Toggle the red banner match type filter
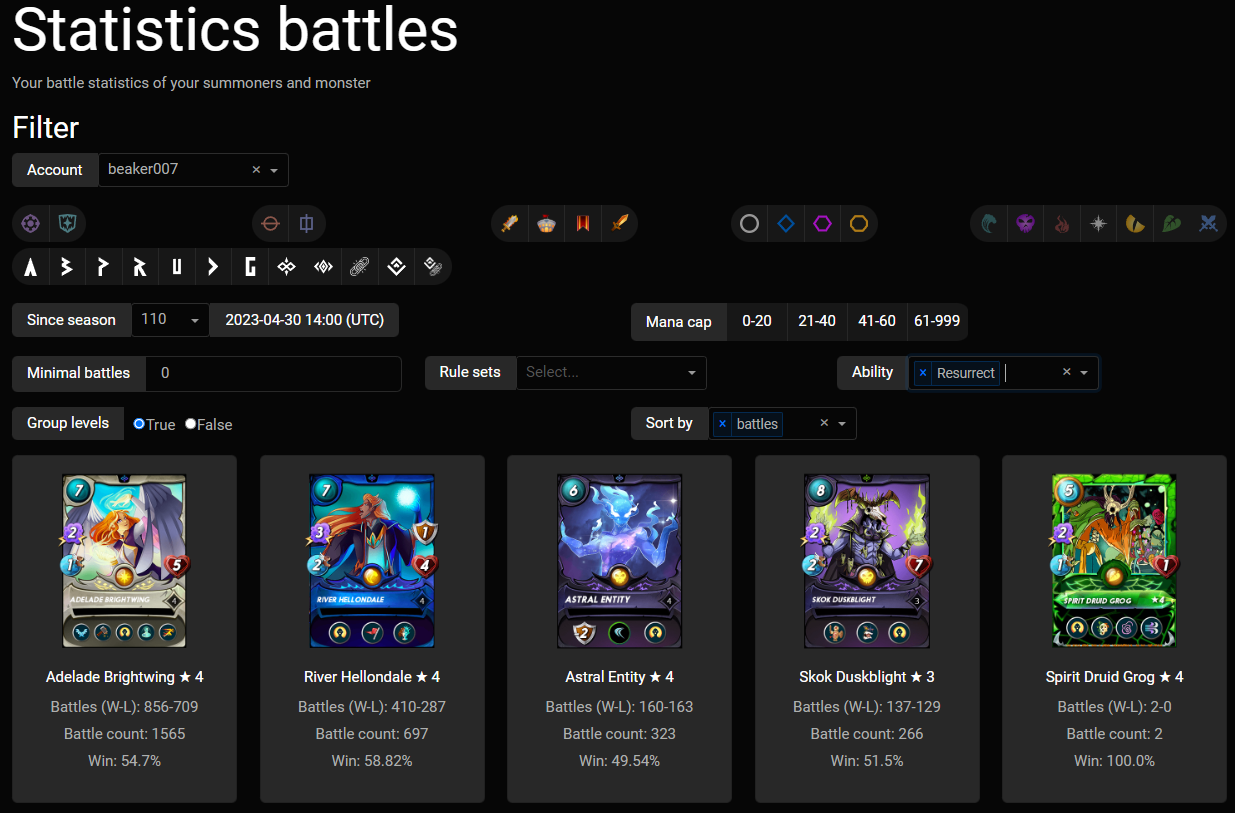Viewport: 1235px width, 813px height. point(583,224)
